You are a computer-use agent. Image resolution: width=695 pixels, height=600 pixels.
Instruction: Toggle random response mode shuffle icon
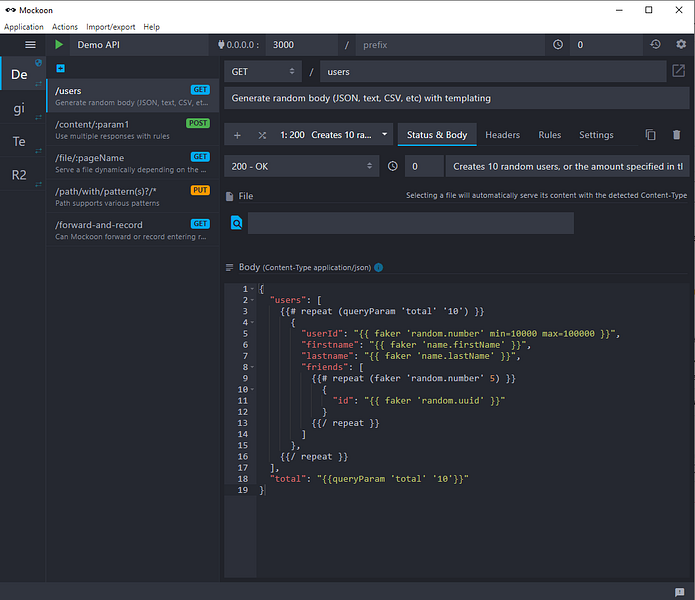coord(262,135)
